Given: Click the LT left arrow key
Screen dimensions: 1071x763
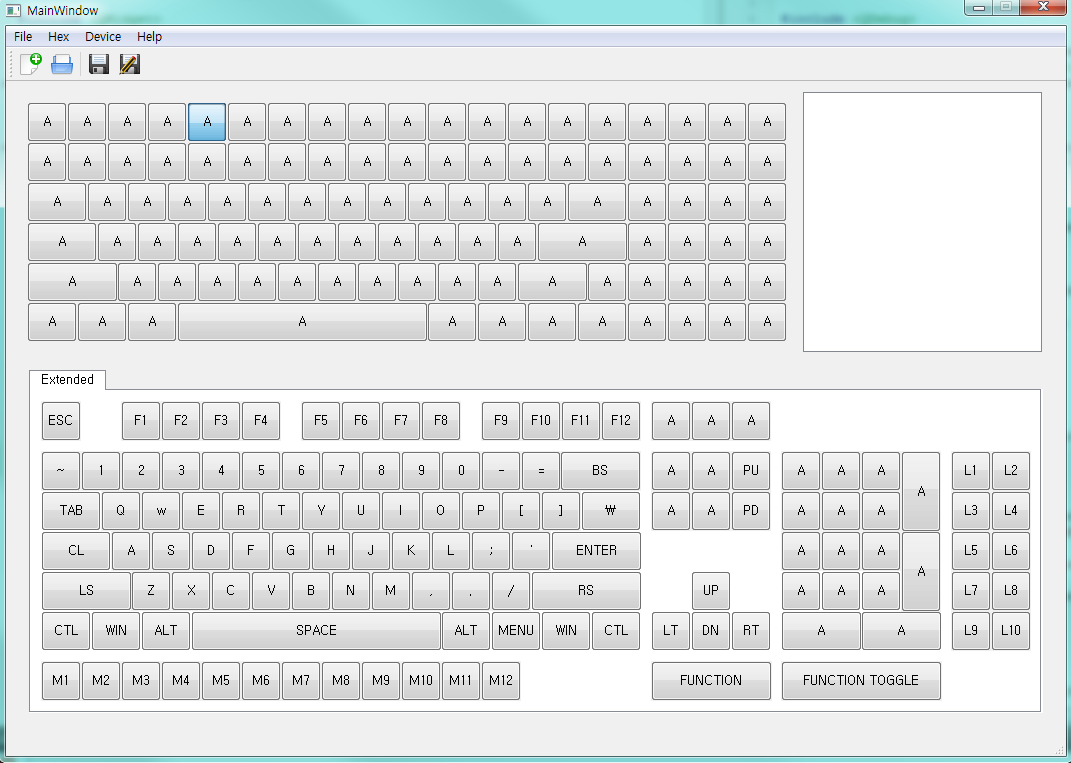Looking at the screenshot, I should click(671, 630).
